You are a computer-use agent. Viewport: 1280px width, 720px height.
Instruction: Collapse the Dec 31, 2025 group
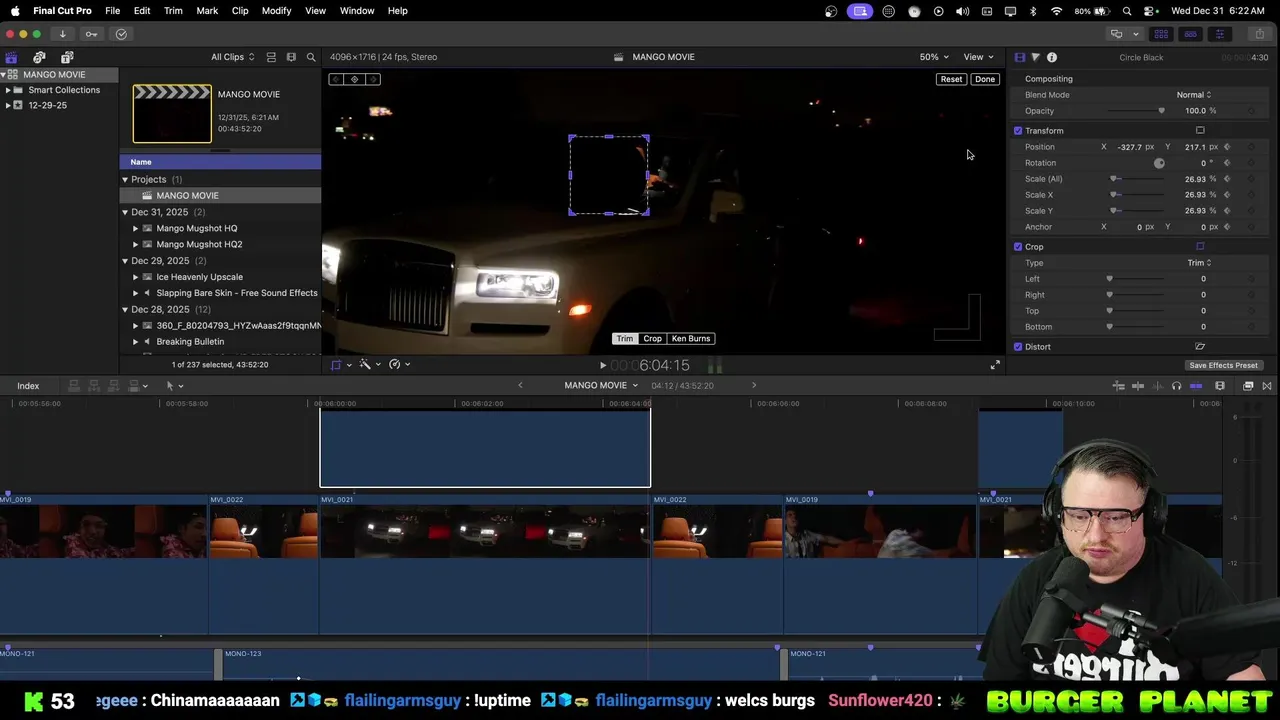point(125,212)
